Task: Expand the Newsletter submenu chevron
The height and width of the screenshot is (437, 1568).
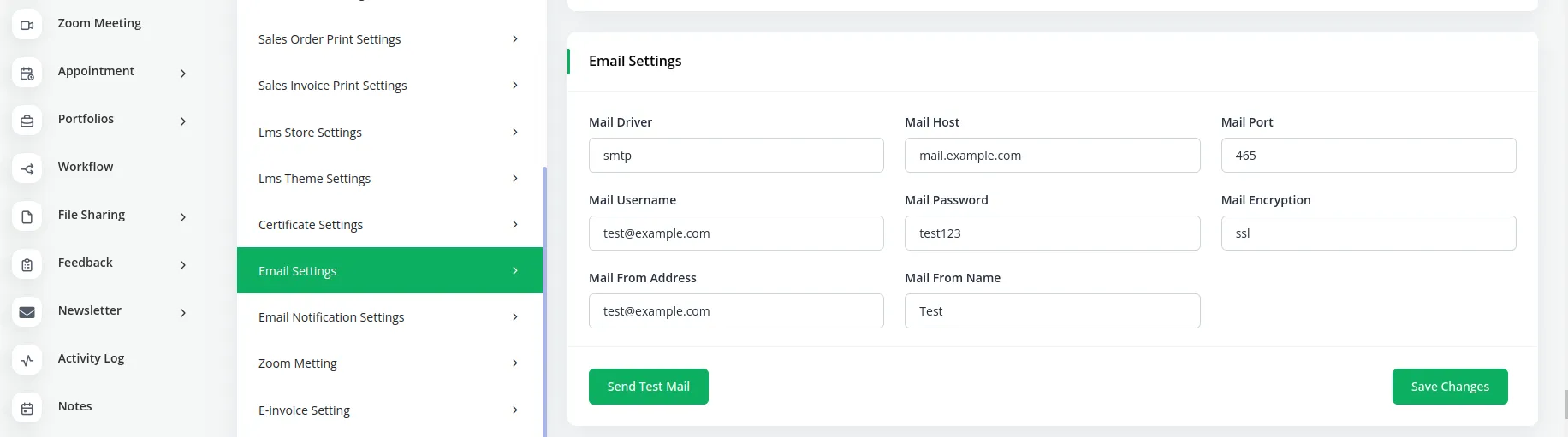Action: (183, 313)
